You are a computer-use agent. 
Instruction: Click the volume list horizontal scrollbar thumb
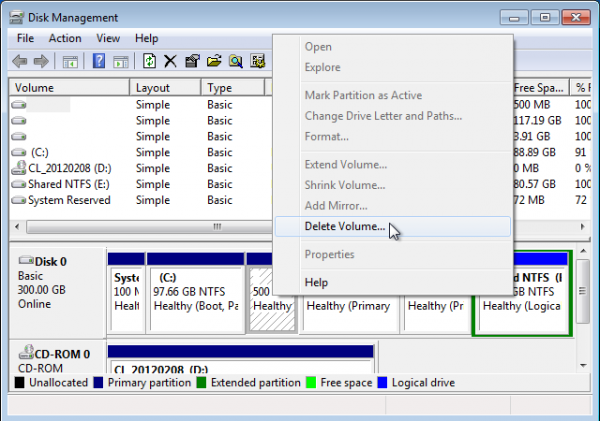click(149, 227)
